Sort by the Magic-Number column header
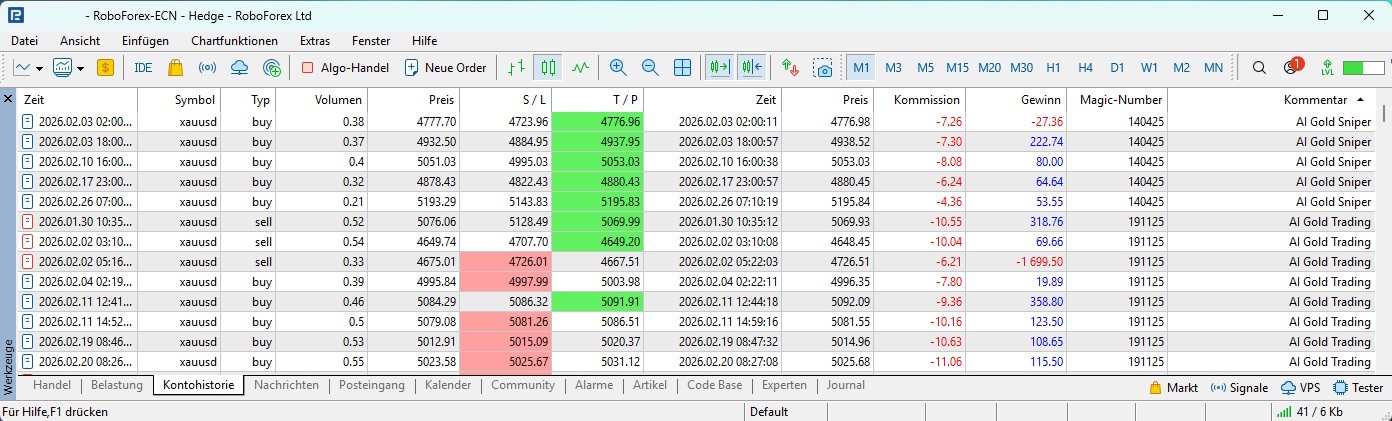The width and height of the screenshot is (1392, 421). pyautogui.click(x=1117, y=100)
